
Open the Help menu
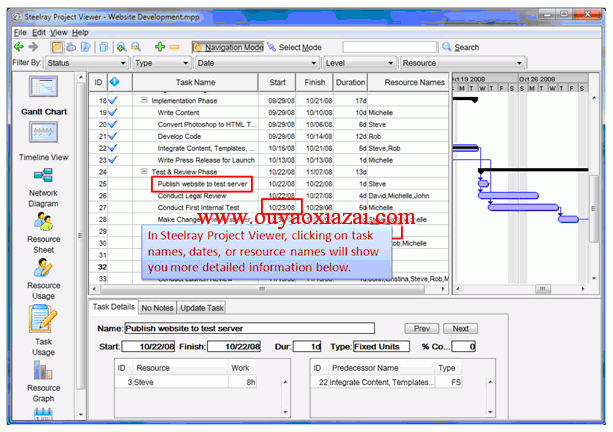point(80,32)
